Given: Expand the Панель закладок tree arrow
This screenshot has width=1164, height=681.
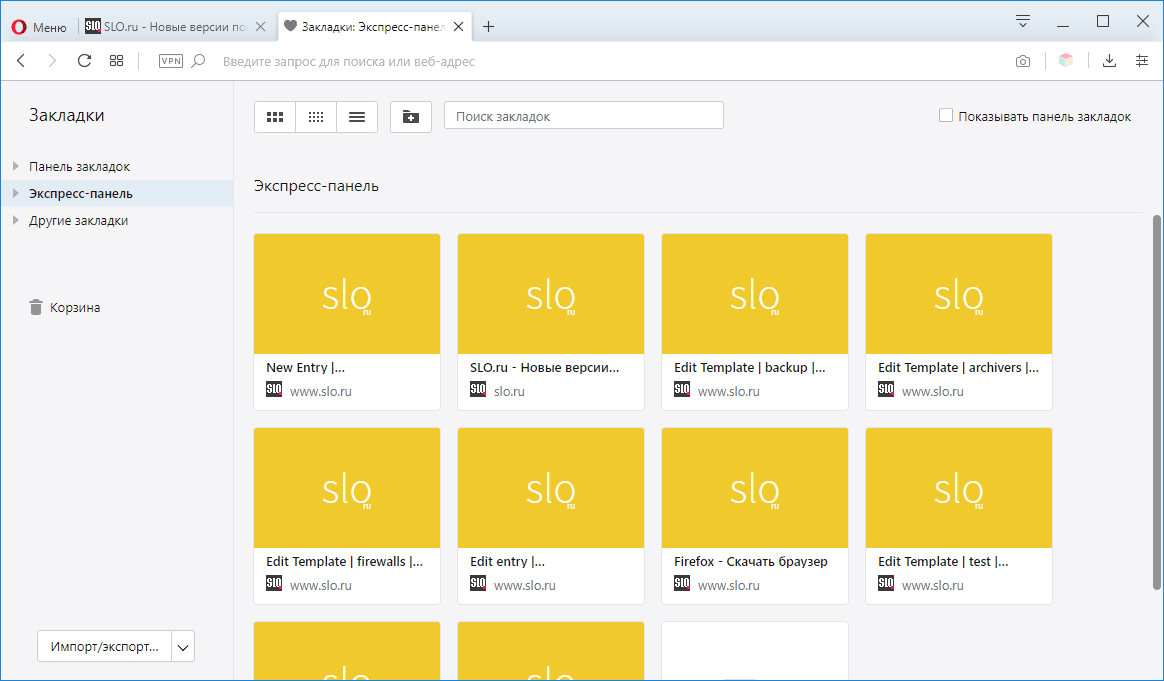Looking at the screenshot, I should coord(15,167).
